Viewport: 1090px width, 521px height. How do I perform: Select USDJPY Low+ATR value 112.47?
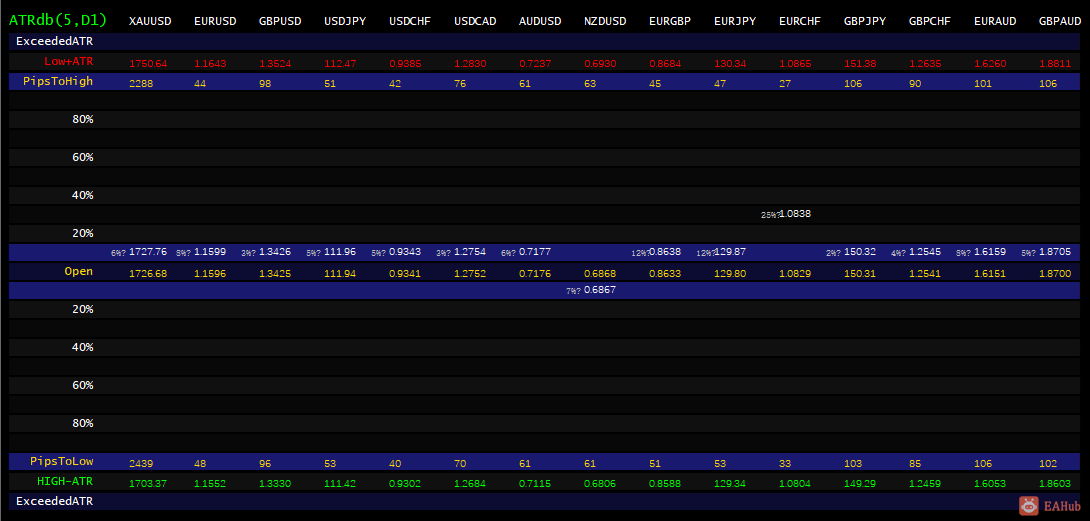pos(341,64)
